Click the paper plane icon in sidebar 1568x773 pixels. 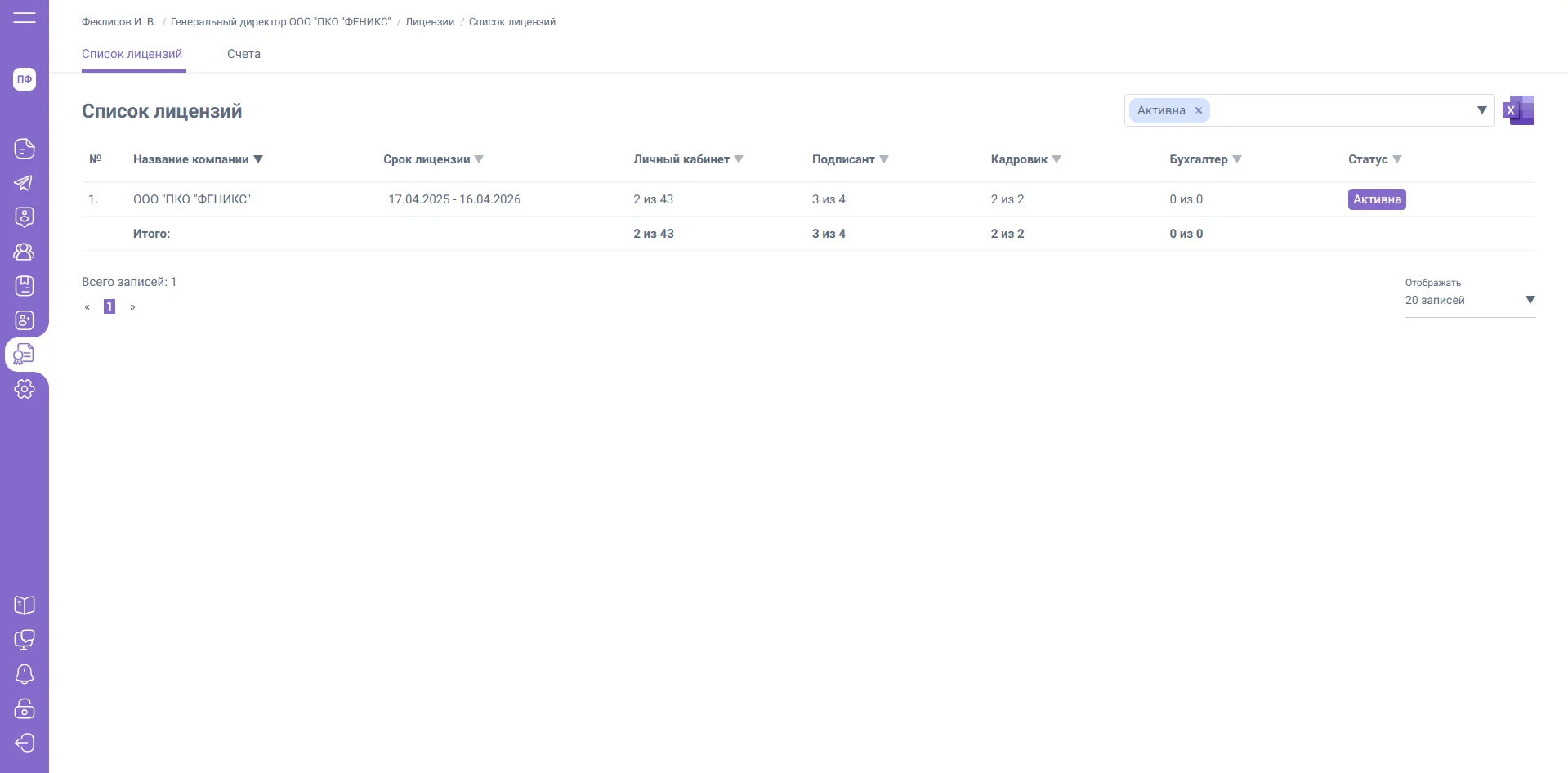25,183
